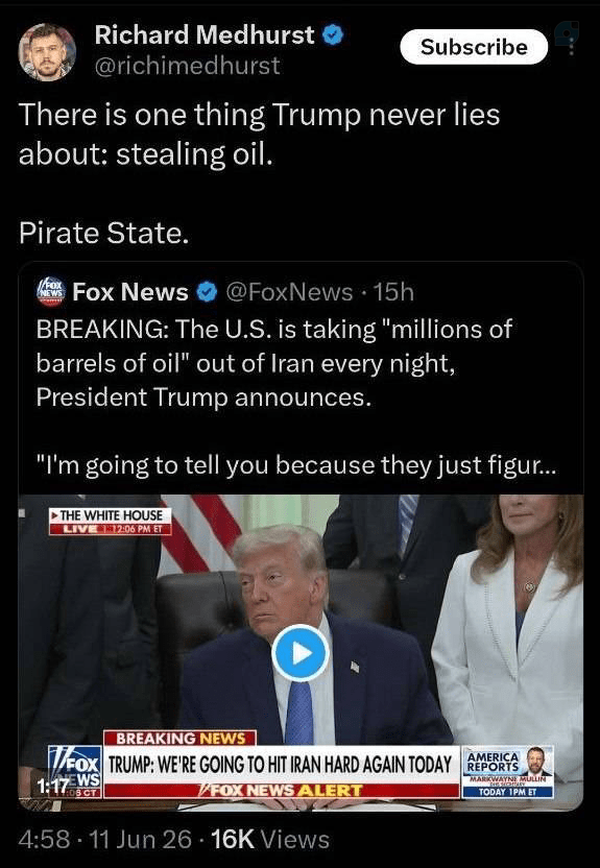Screen dimensions: 600x868
Task: Open the Fox News account name
Action: click(x=131, y=292)
